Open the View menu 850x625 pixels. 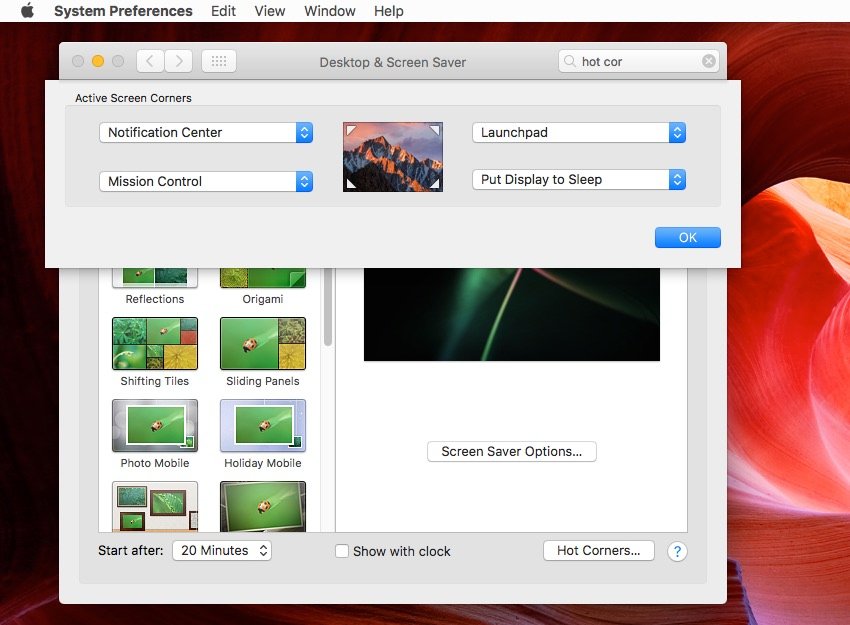(x=269, y=11)
